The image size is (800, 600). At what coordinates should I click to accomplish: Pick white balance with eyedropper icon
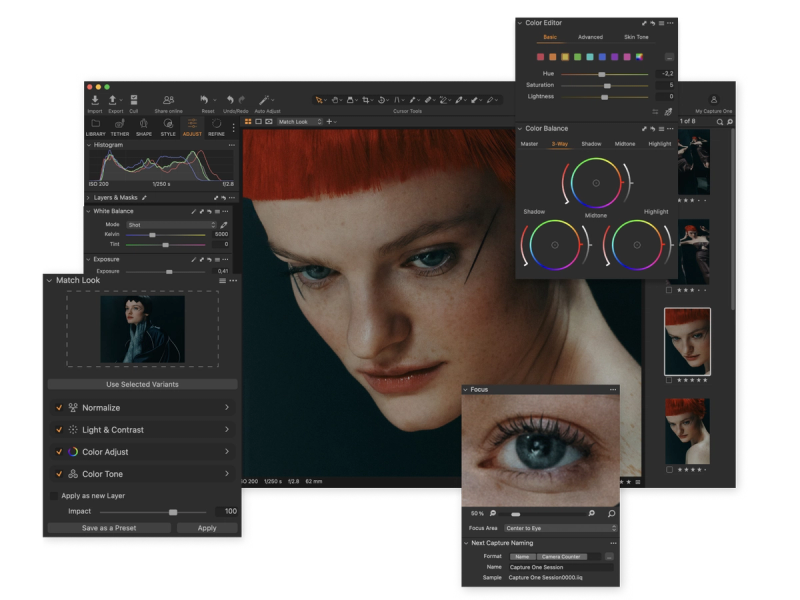pyautogui.click(x=223, y=224)
